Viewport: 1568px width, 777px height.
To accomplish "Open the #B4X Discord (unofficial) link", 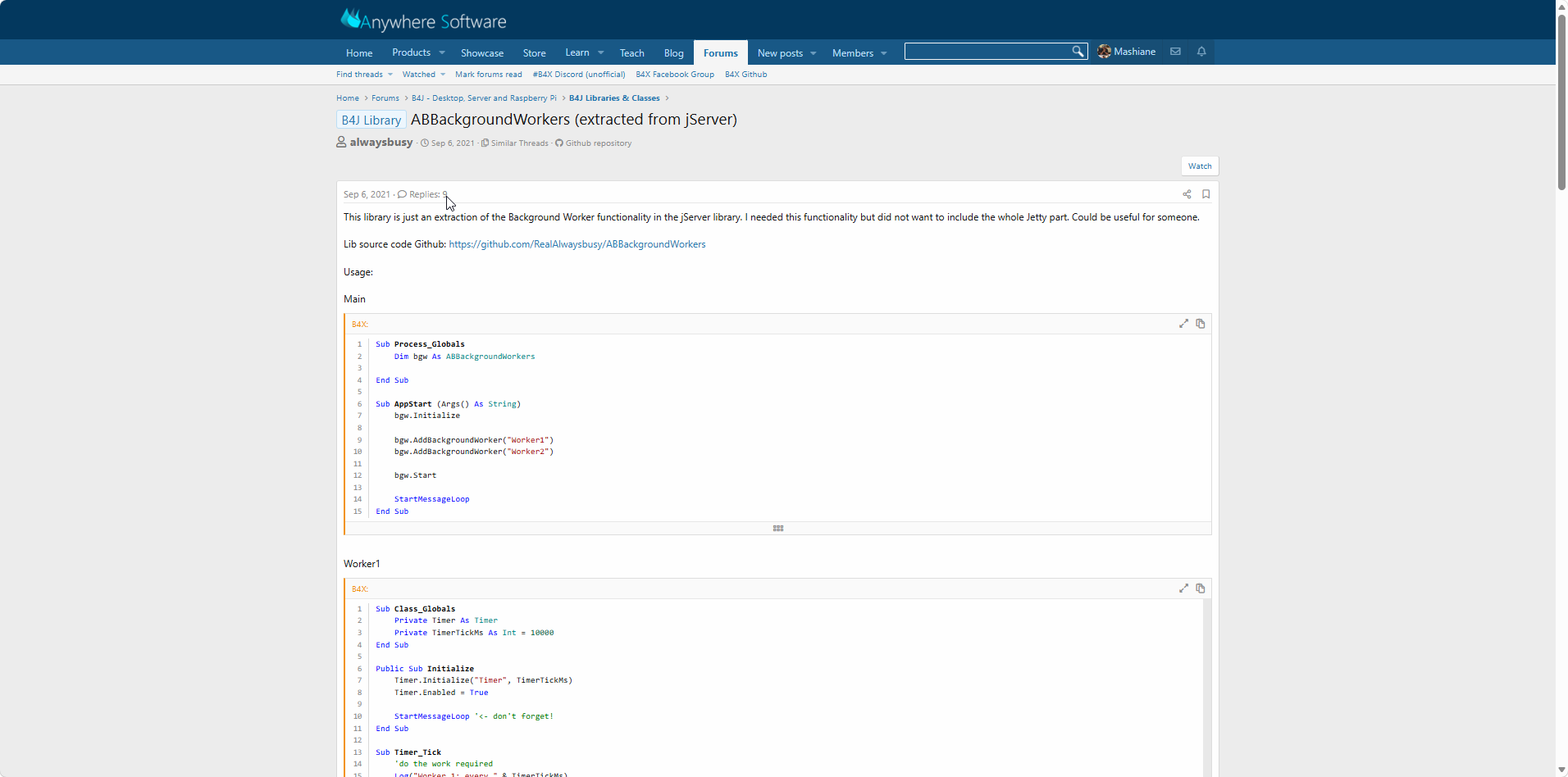I will 579,75.
